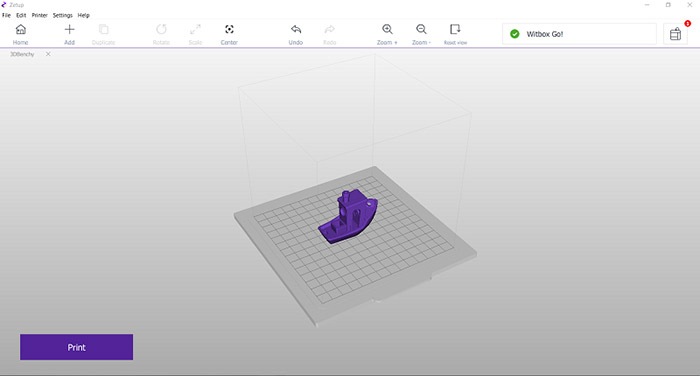Click the greyed Duplicate tool icon
Image resolution: width=700 pixels, height=376 pixels.
pyautogui.click(x=104, y=29)
